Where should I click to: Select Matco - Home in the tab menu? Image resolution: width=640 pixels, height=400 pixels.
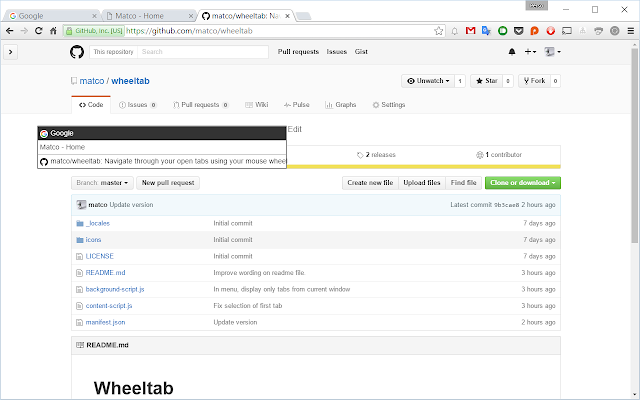162,147
